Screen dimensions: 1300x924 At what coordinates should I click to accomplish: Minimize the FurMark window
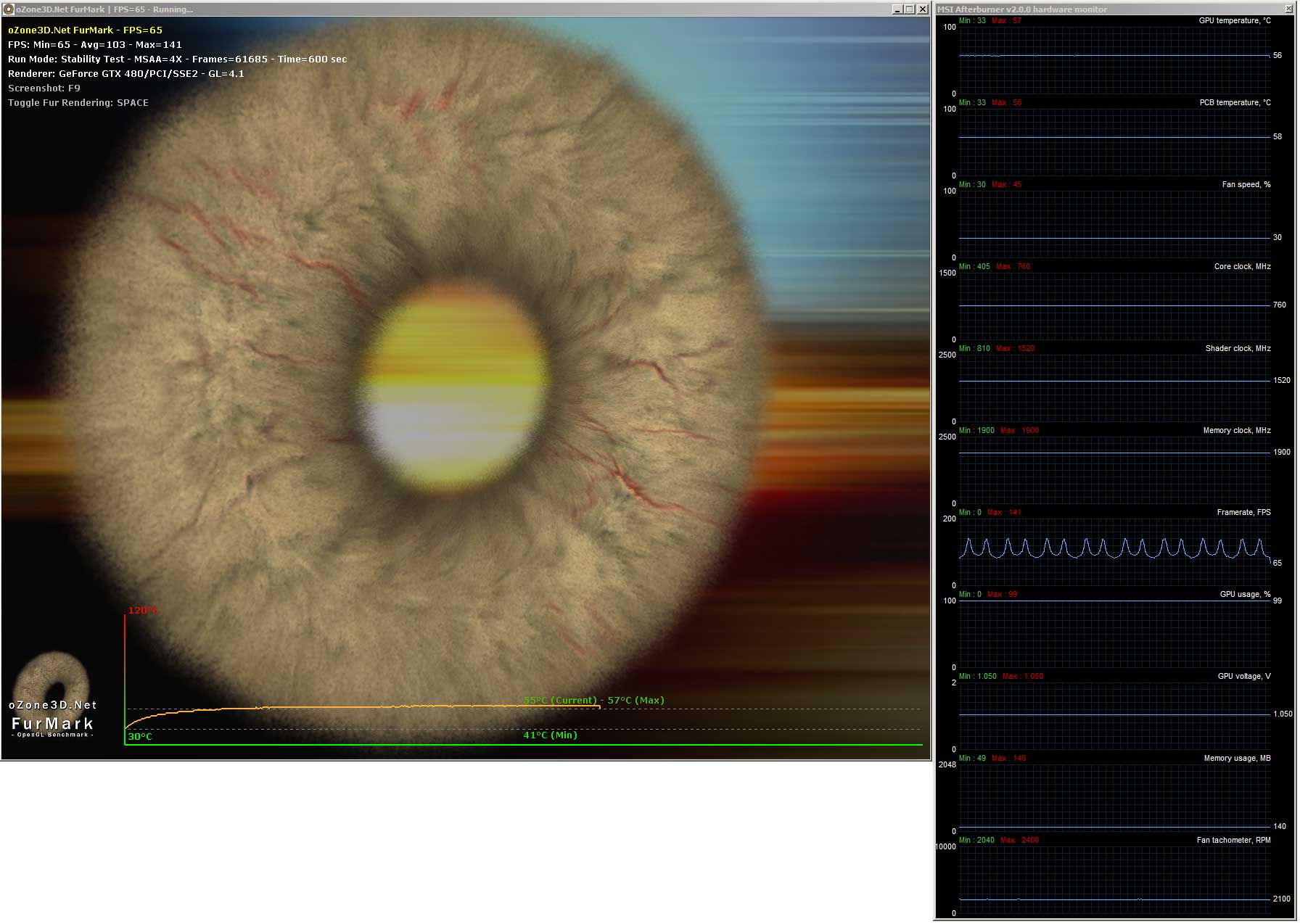click(897, 9)
